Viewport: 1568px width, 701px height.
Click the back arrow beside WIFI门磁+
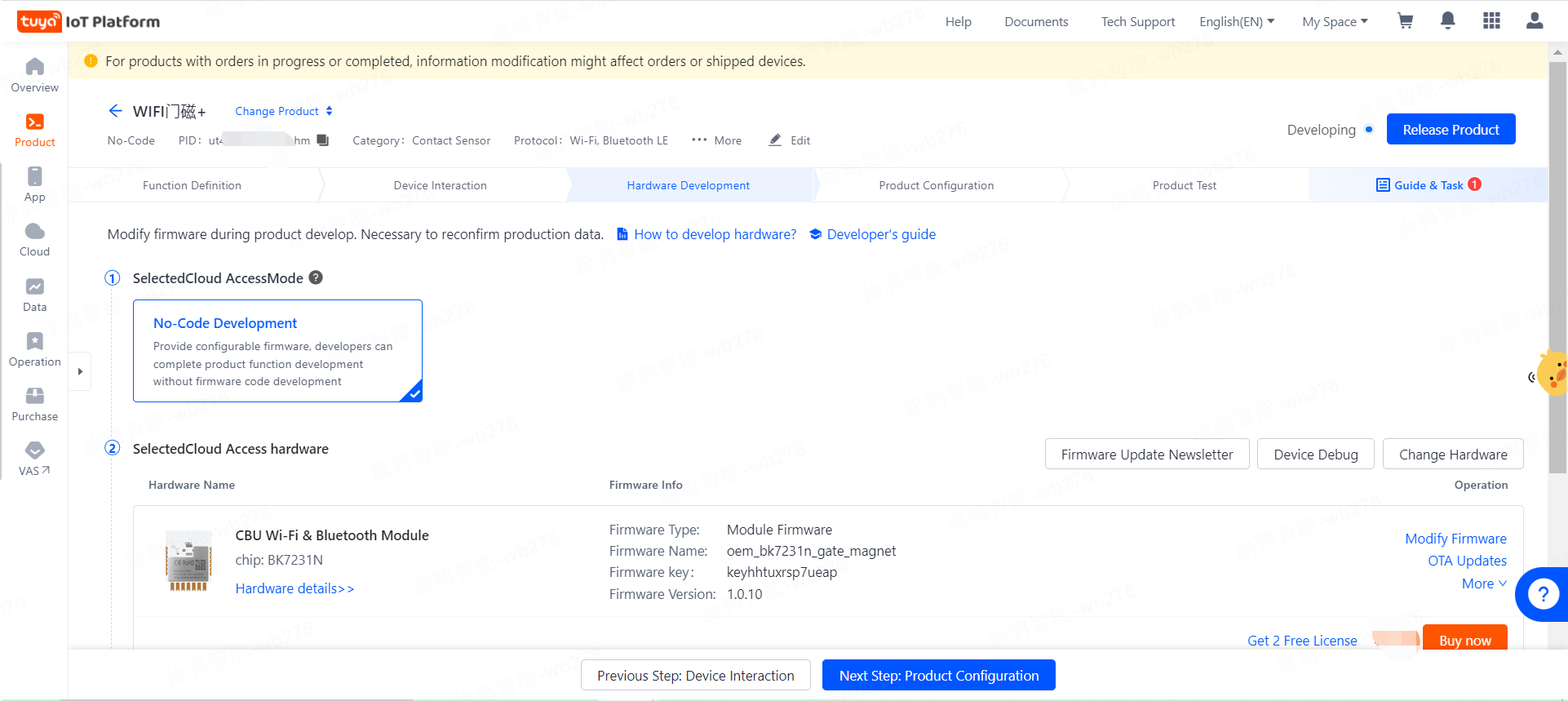116,111
